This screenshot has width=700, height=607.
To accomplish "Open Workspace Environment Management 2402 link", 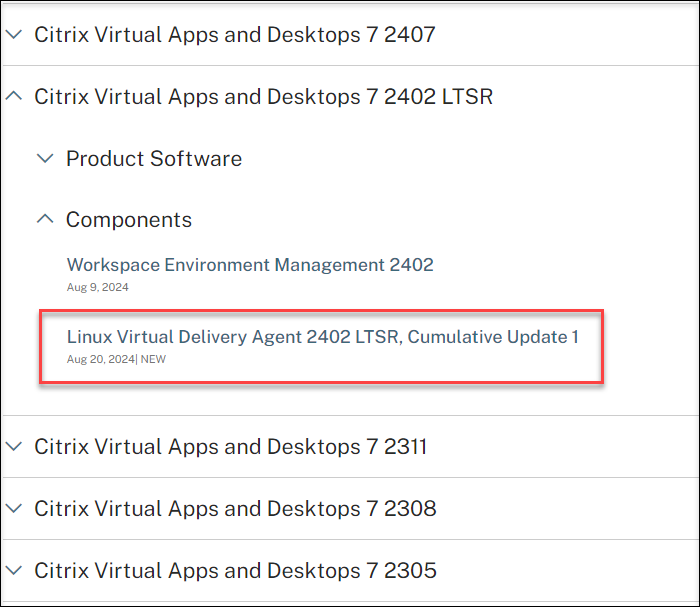I will (x=250, y=265).
